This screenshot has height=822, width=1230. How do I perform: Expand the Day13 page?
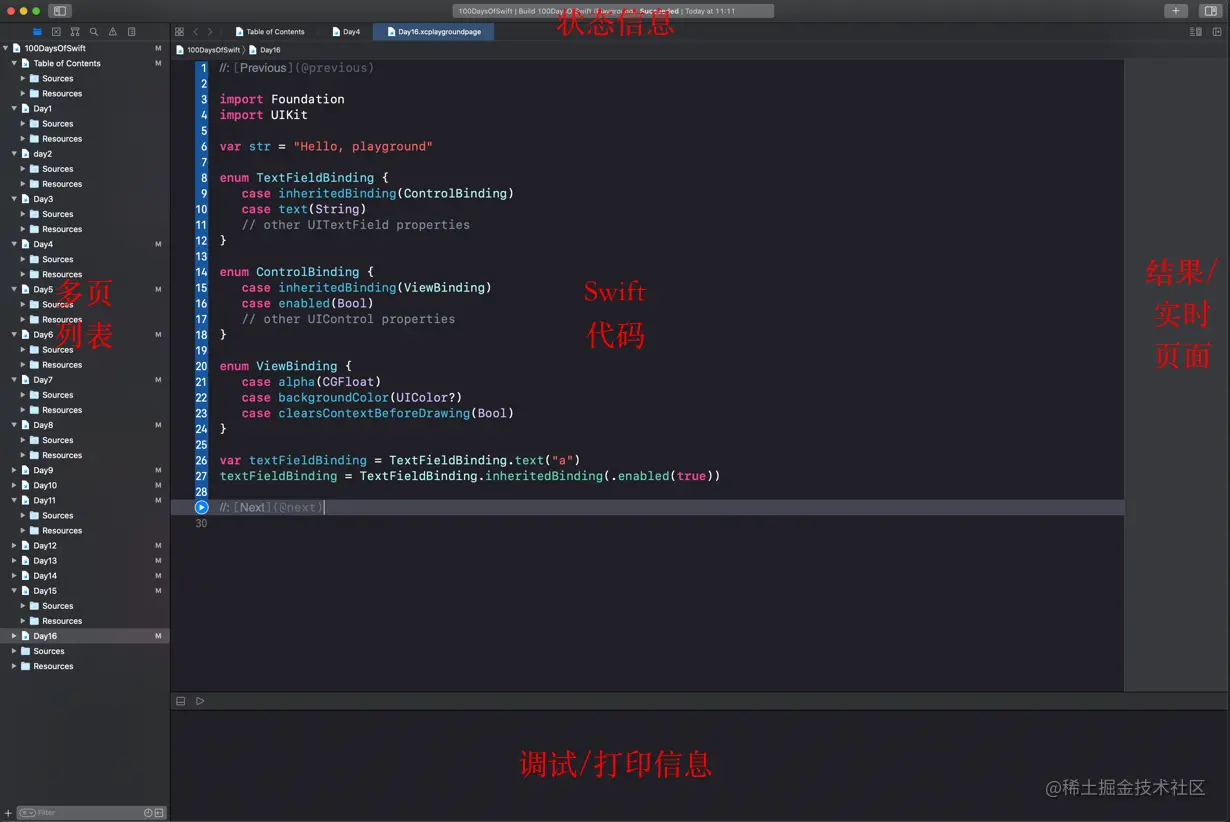pos(14,561)
